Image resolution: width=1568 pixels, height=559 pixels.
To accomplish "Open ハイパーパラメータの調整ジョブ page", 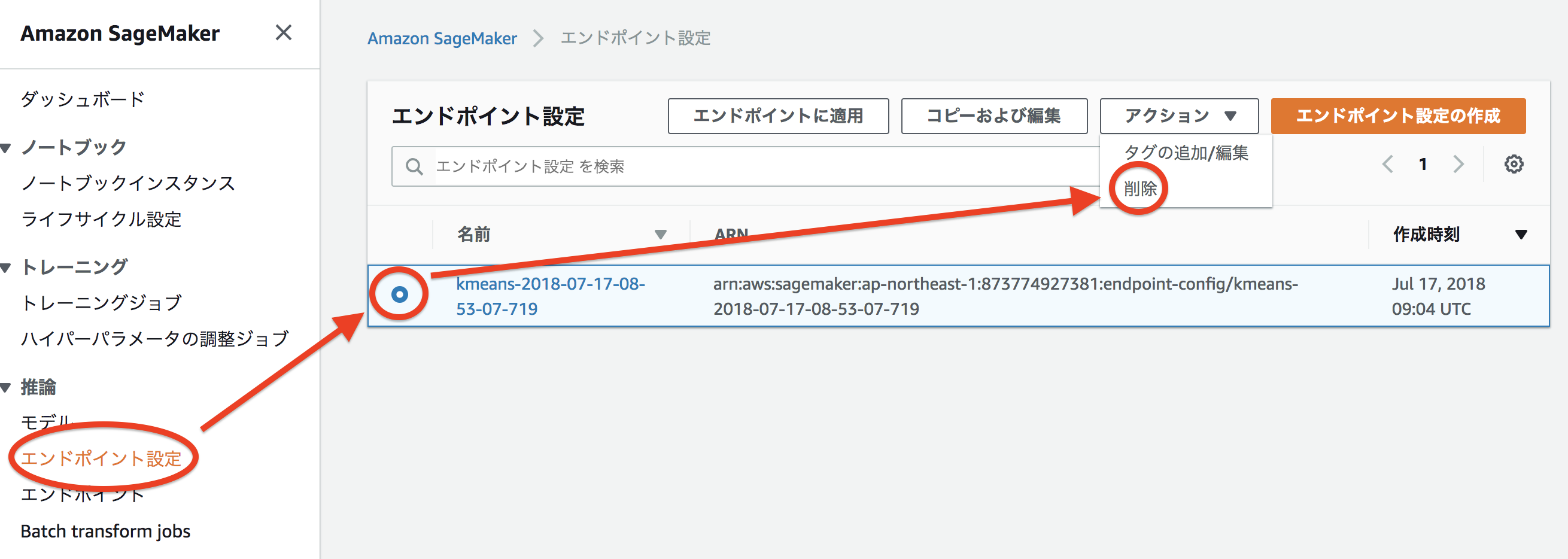I will coord(154,339).
